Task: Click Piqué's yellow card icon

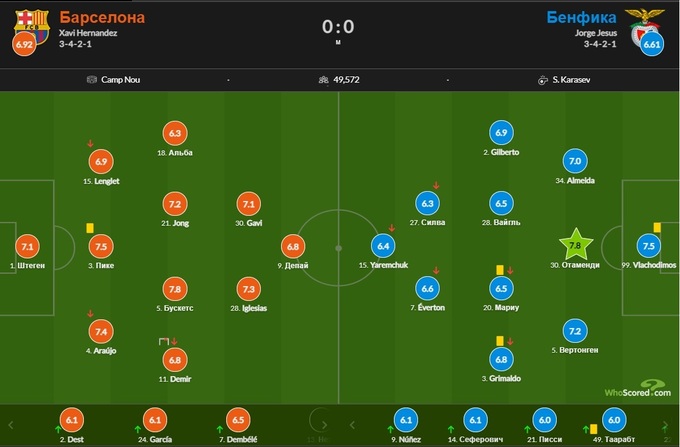Action: pyautogui.click(x=90, y=228)
